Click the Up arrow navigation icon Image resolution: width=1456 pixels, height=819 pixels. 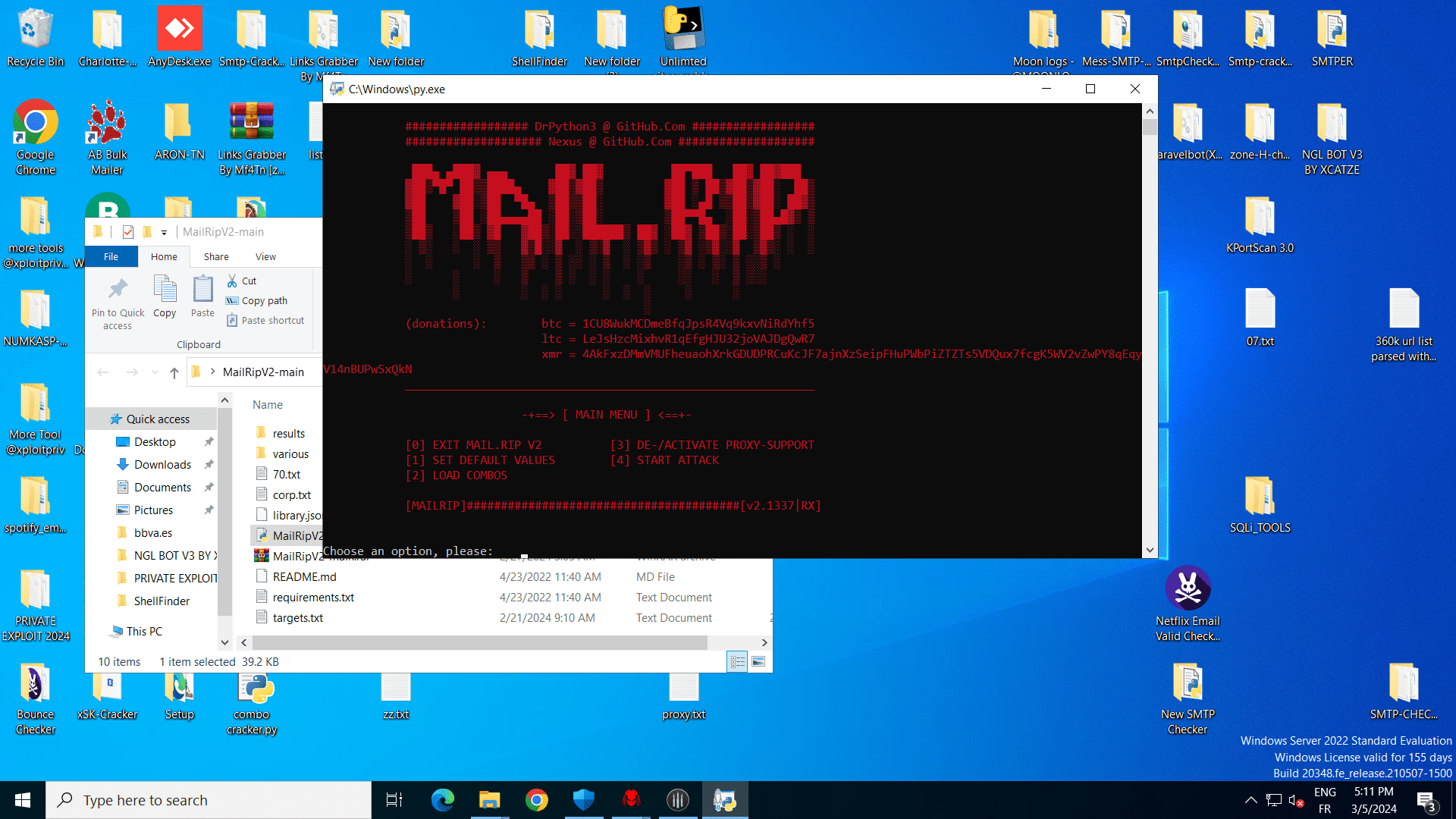174,372
